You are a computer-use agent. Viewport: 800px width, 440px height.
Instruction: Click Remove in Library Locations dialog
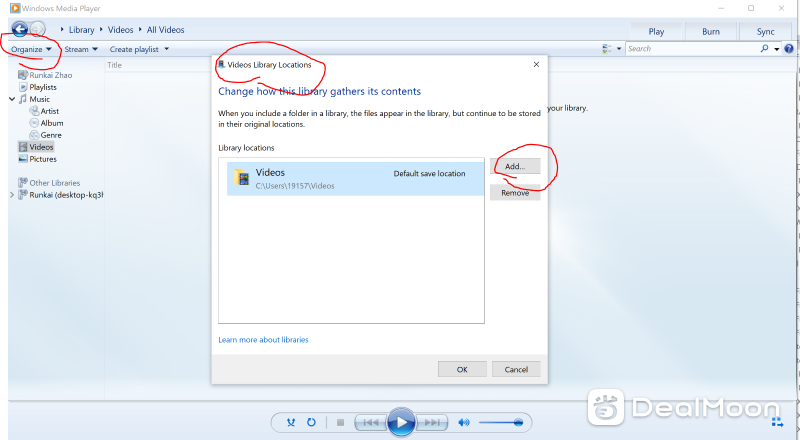click(x=515, y=193)
